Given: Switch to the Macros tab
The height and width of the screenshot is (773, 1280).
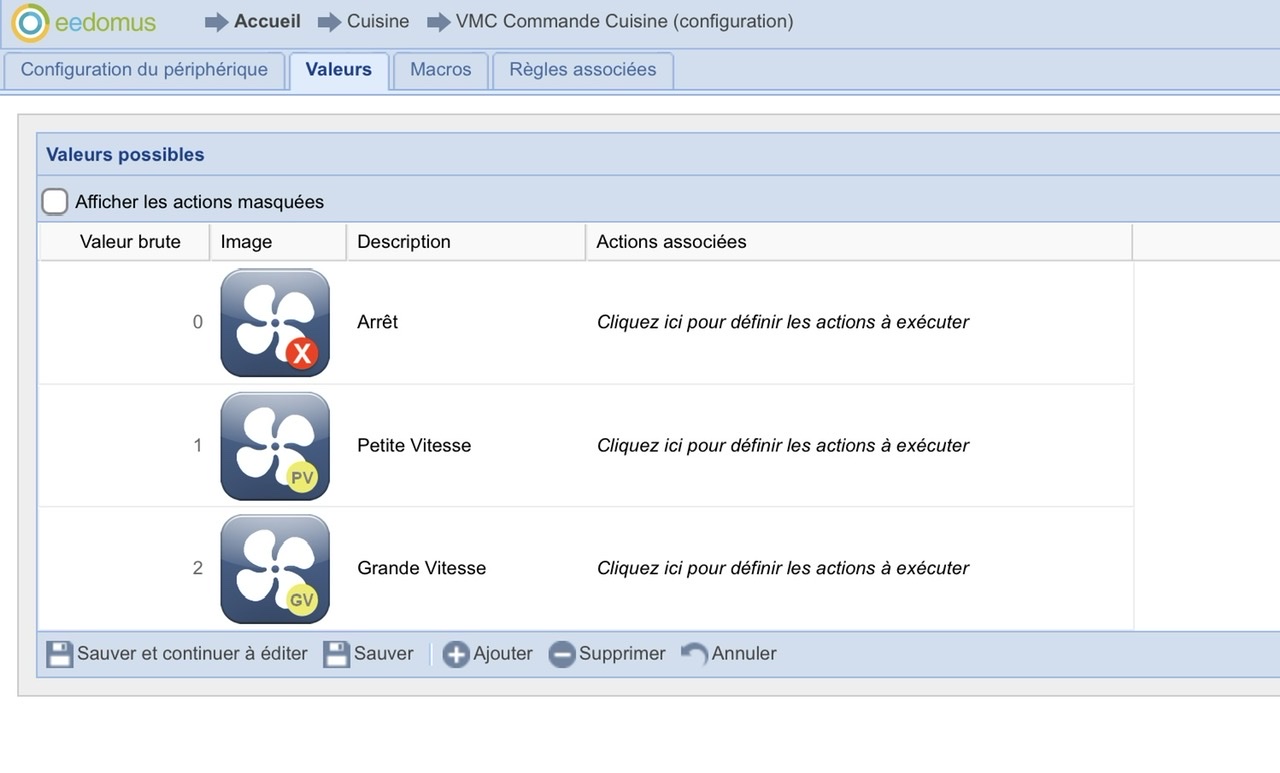Looking at the screenshot, I should tap(440, 70).
